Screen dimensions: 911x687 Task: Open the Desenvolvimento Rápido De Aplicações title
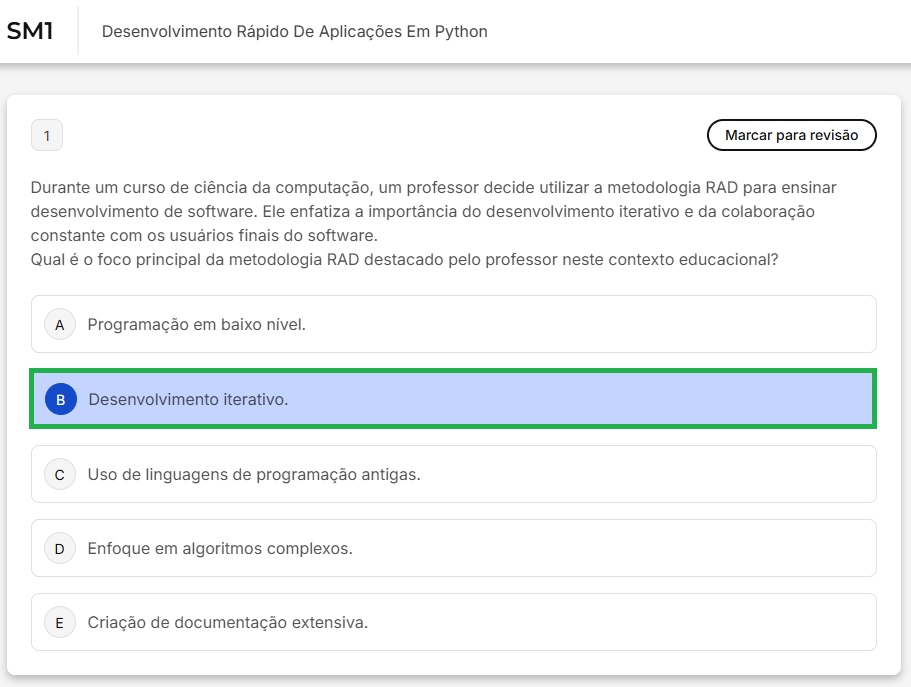click(294, 31)
